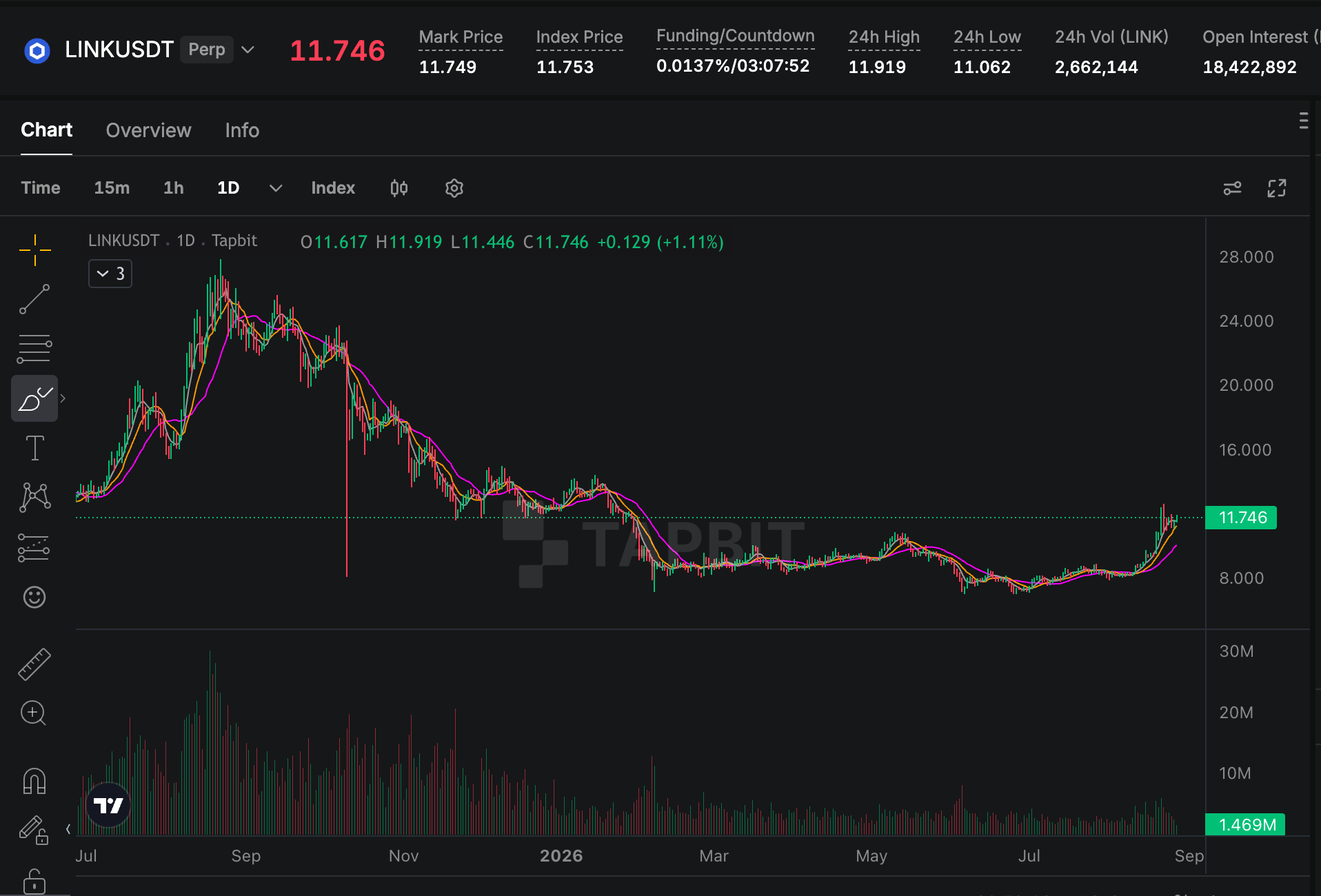
Task: Enter fullscreen chart mode
Action: pyautogui.click(x=1277, y=188)
